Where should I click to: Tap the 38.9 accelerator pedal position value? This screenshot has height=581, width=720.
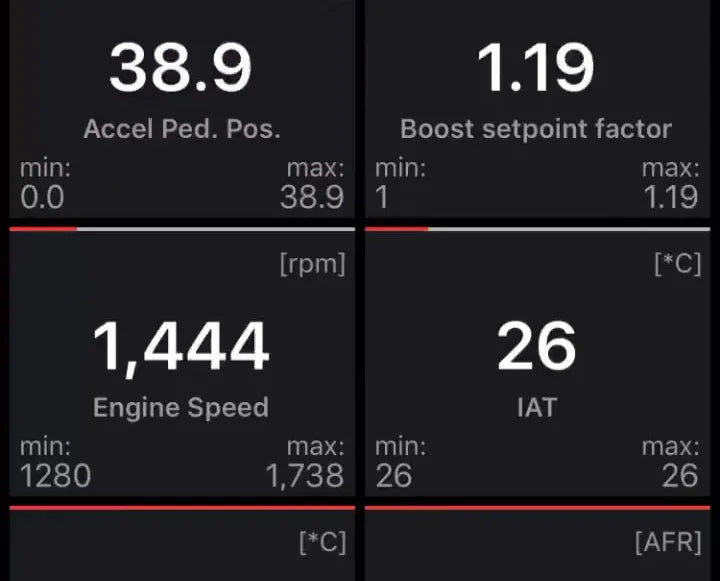180,68
